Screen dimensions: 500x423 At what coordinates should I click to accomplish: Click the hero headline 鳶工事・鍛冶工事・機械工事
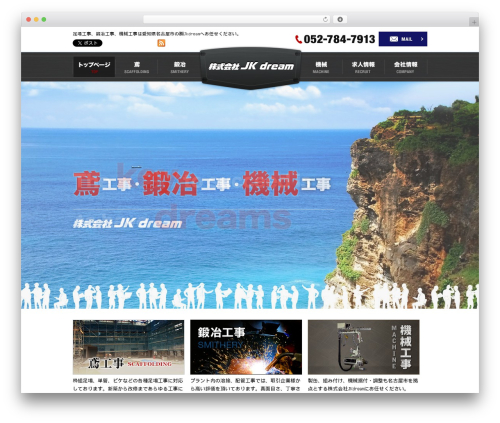tap(202, 184)
